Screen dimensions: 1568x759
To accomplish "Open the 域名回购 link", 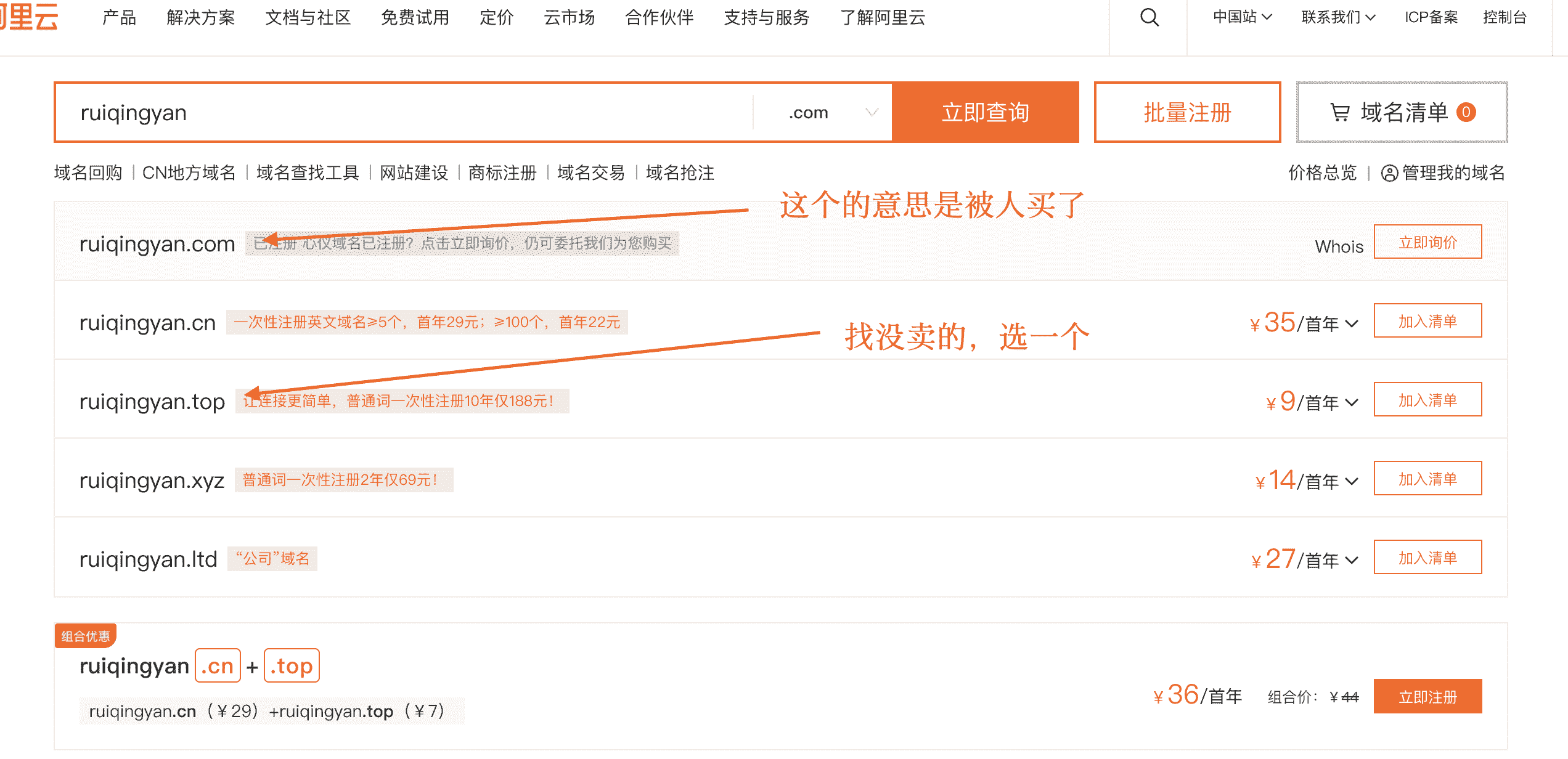I will click(x=88, y=172).
